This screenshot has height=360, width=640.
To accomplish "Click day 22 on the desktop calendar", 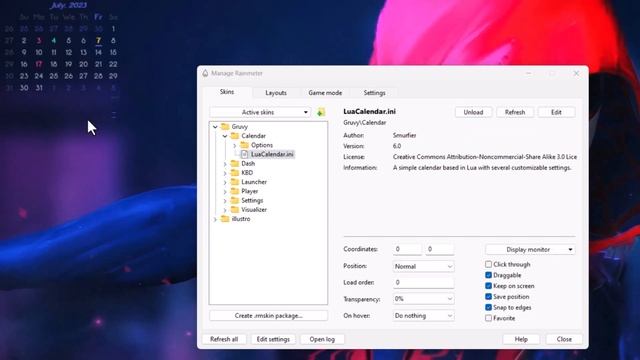I will pyautogui.click(x=113, y=64).
